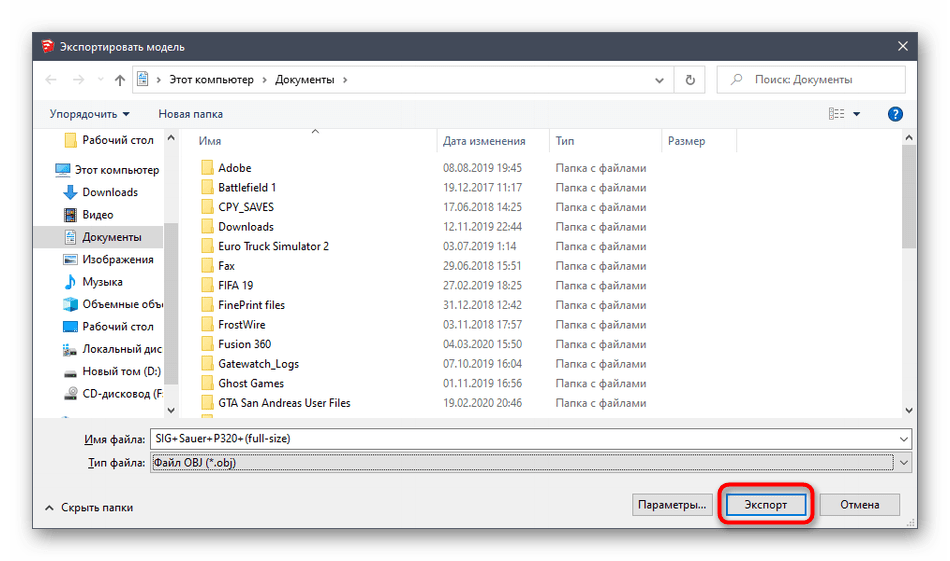Image resolution: width=950 pixels, height=561 pixels.
Task: Open the Музыка item in the sidebar
Action: tap(102, 282)
